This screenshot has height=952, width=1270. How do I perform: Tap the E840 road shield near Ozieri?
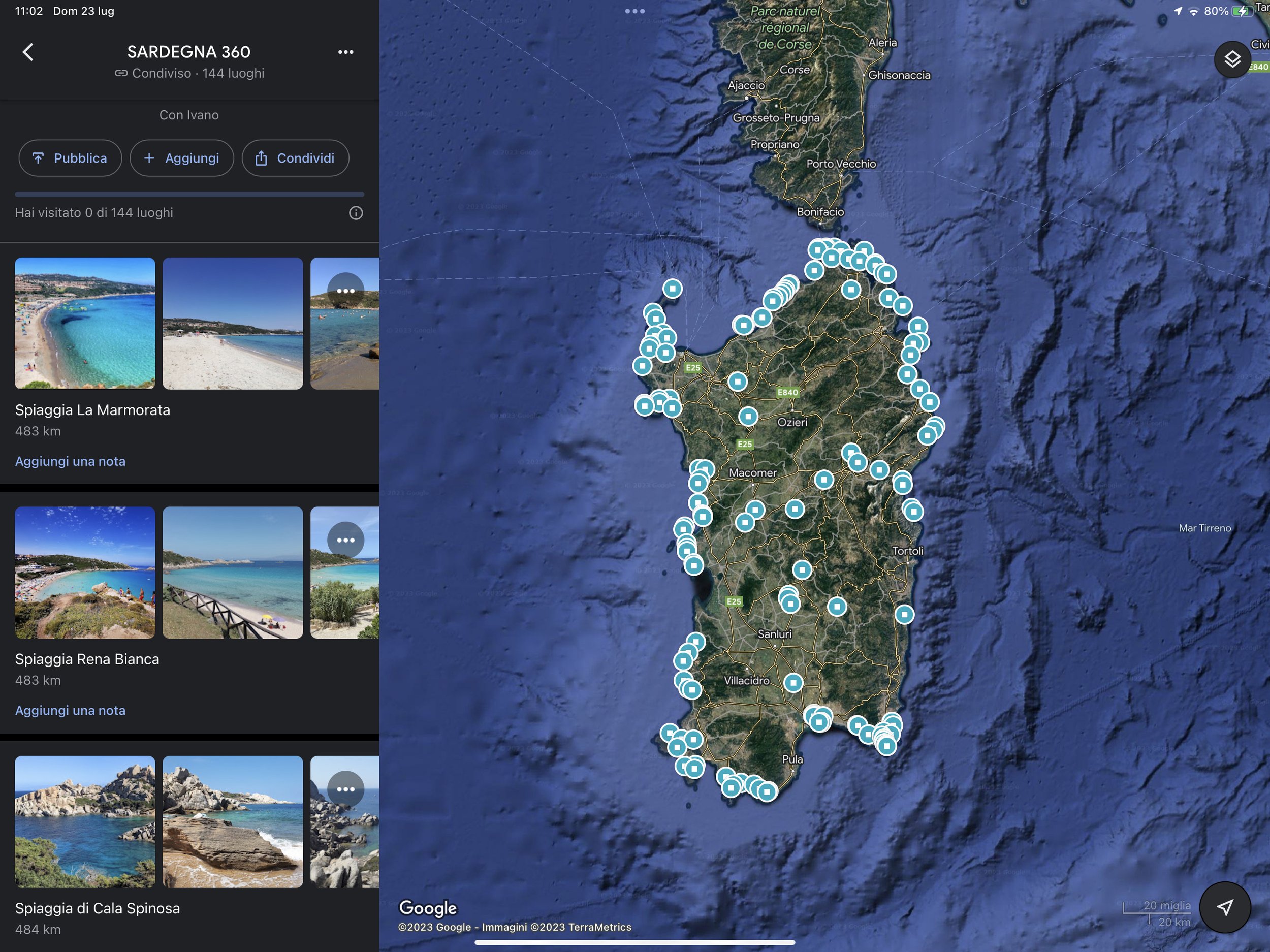(788, 392)
